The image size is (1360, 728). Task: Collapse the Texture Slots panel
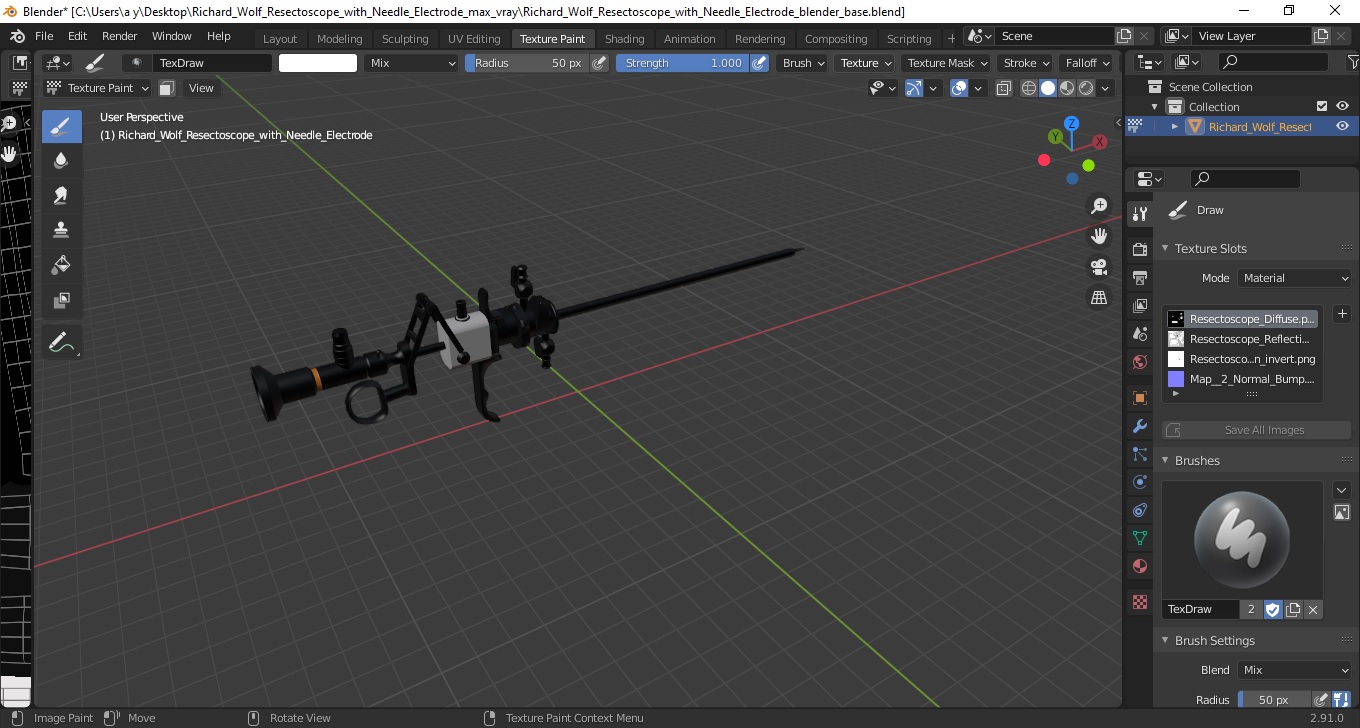pyautogui.click(x=1165, y=248)
